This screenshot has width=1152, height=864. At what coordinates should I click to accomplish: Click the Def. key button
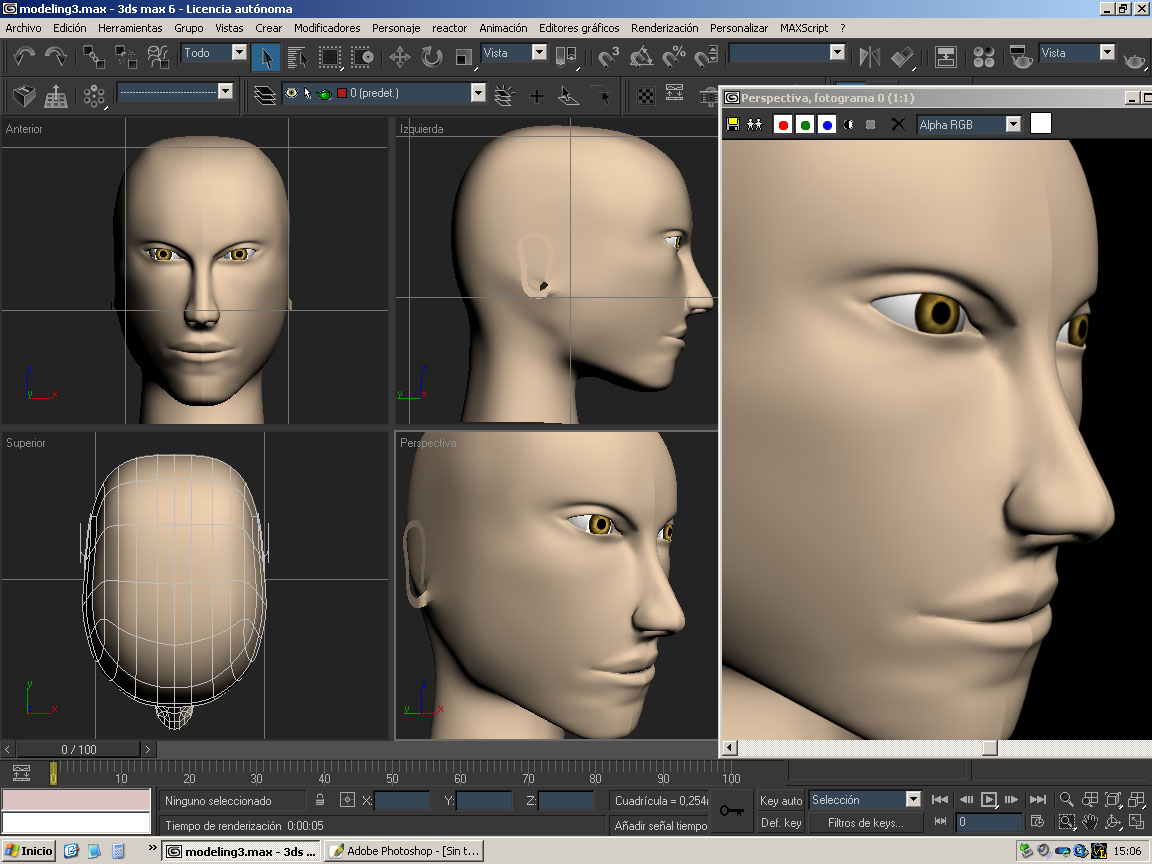click(781, 823)
